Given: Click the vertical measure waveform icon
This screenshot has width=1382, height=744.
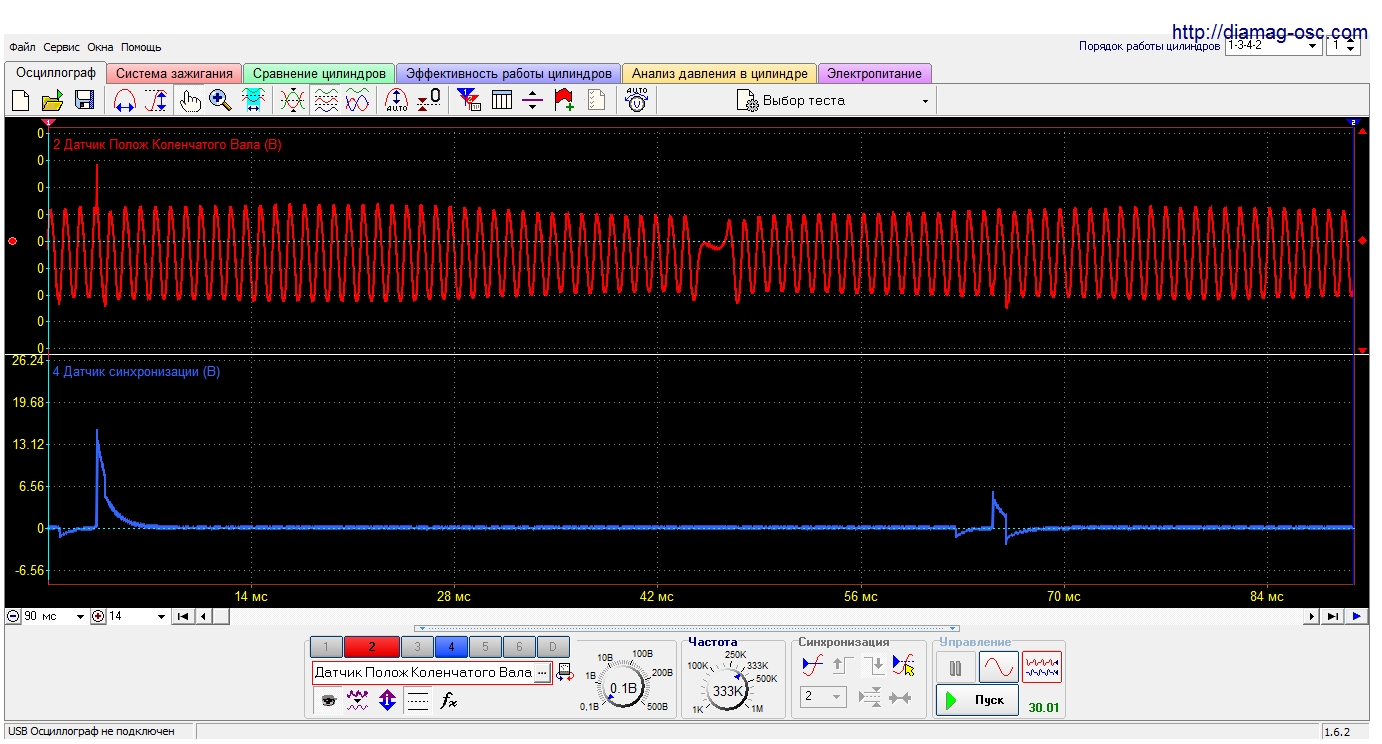Looking at the screenshot, I should [156, 100].
